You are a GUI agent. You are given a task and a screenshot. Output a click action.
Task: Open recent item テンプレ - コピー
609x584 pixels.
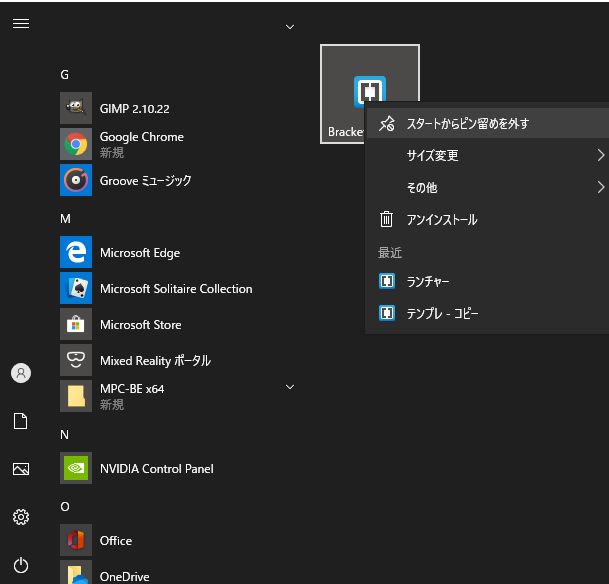coord(488,313)
